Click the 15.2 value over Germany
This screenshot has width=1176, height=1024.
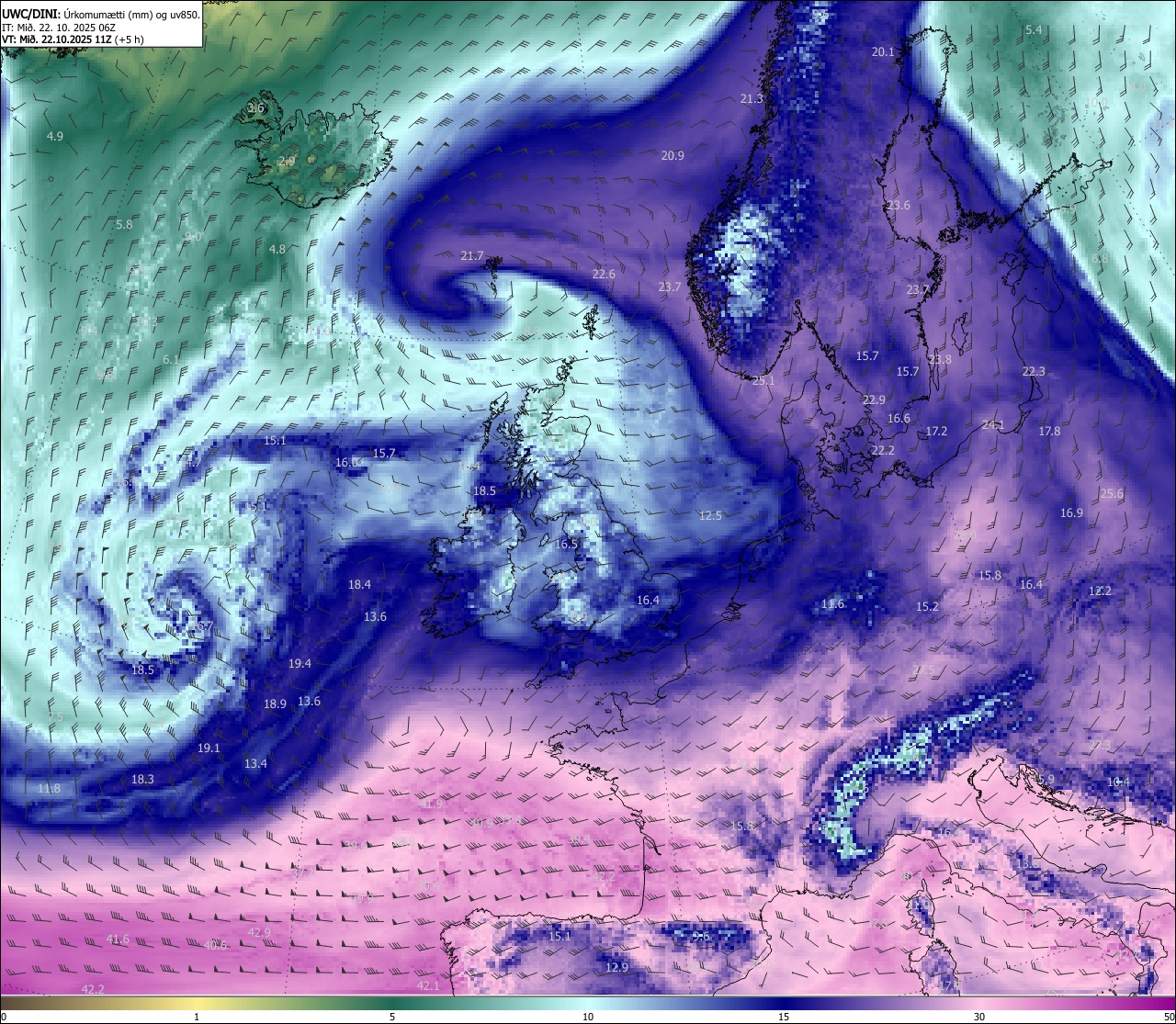tap(927, 606)
